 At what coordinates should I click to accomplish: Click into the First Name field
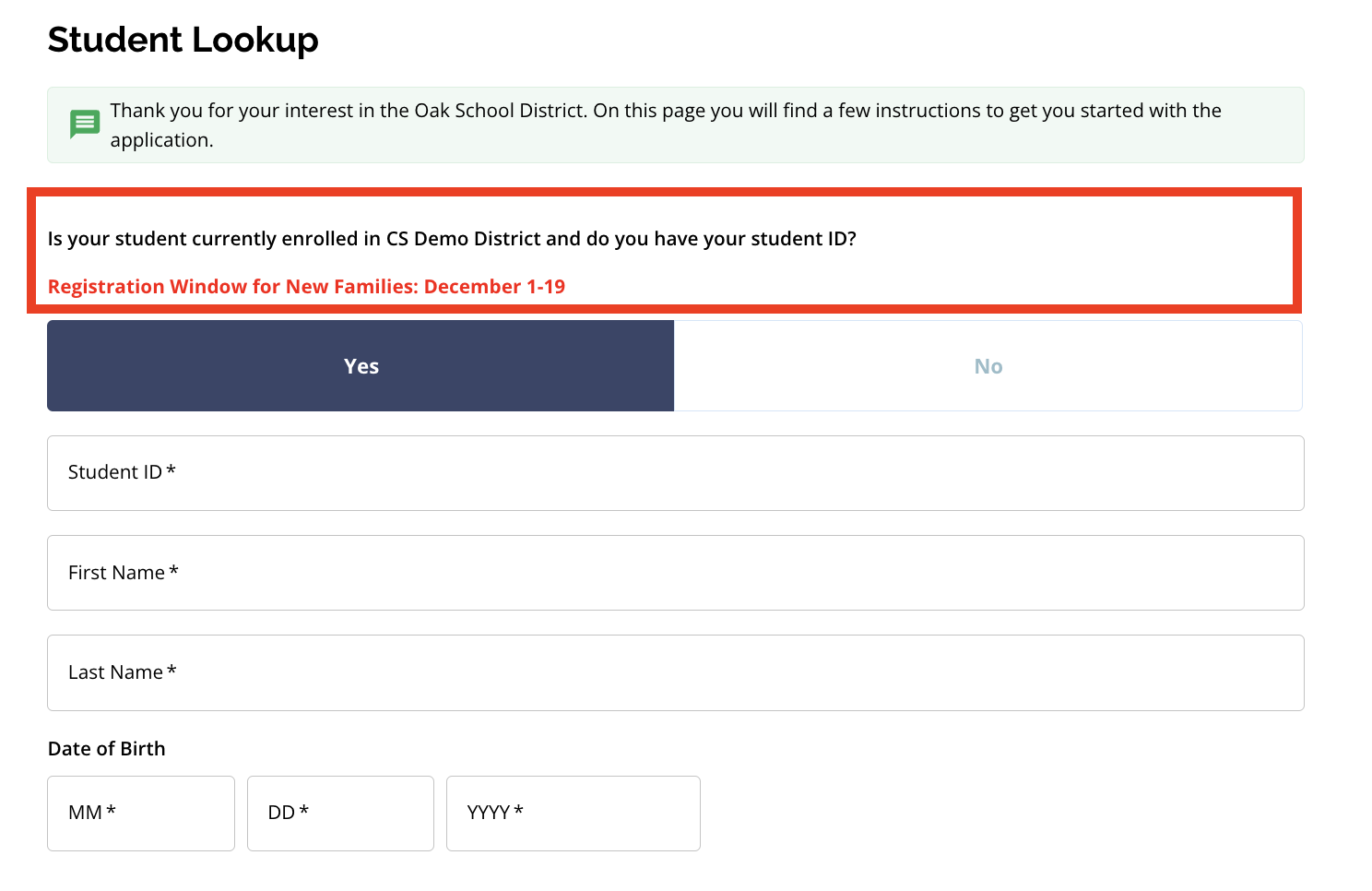pyautogui.click(x=675, y=573)
